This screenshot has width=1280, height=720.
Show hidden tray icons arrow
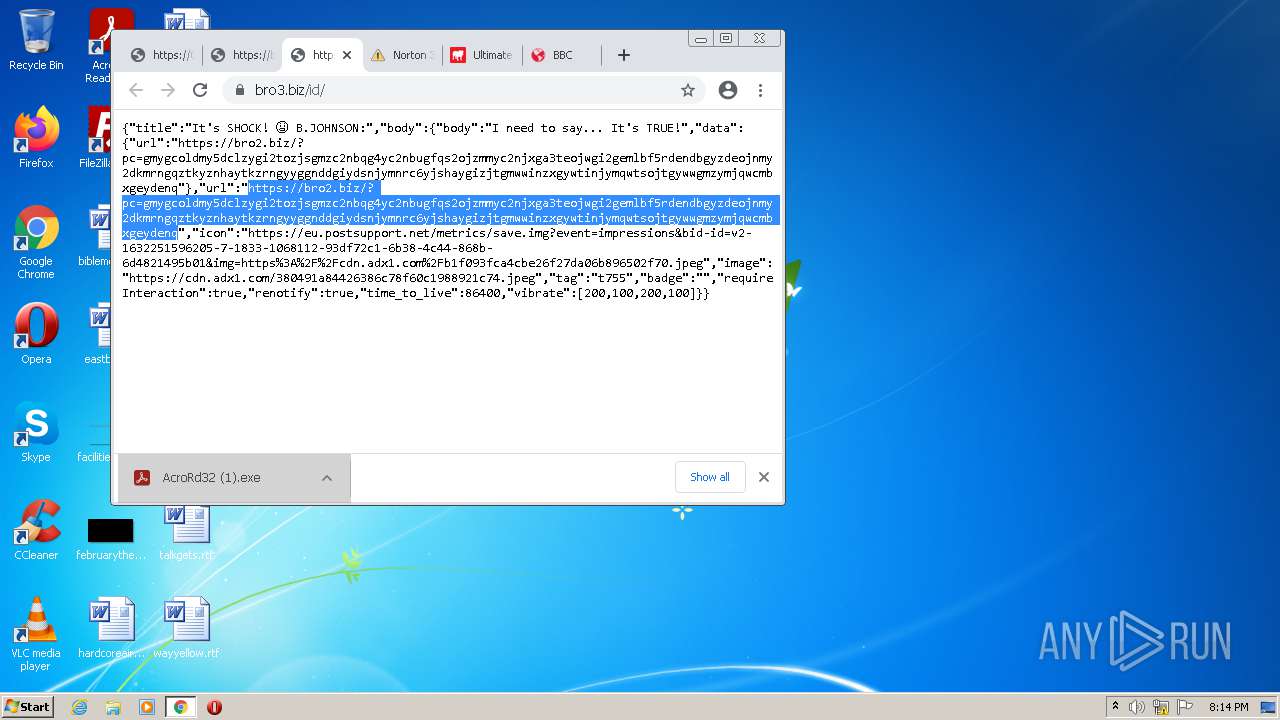pyautogui.click(x=1115, y=707)
